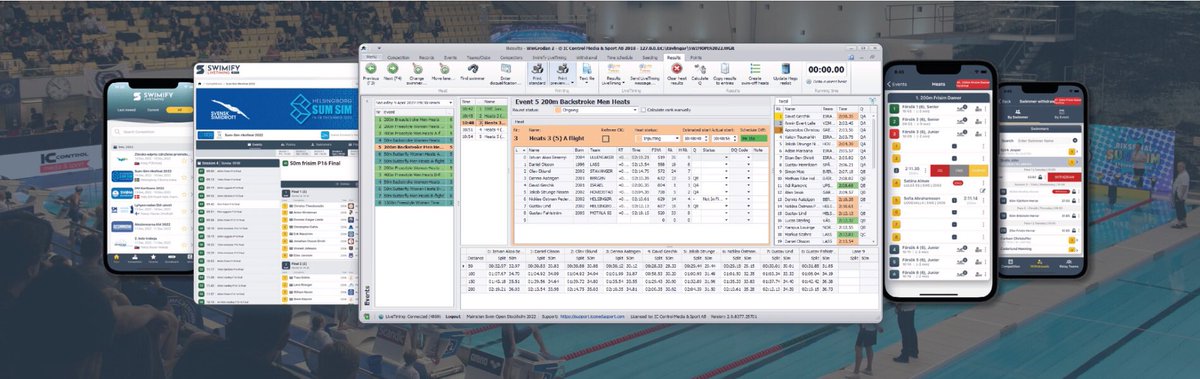Tap the back arrow next to Events on phone
Screen dimensions: 1200x379
(888, 84)
